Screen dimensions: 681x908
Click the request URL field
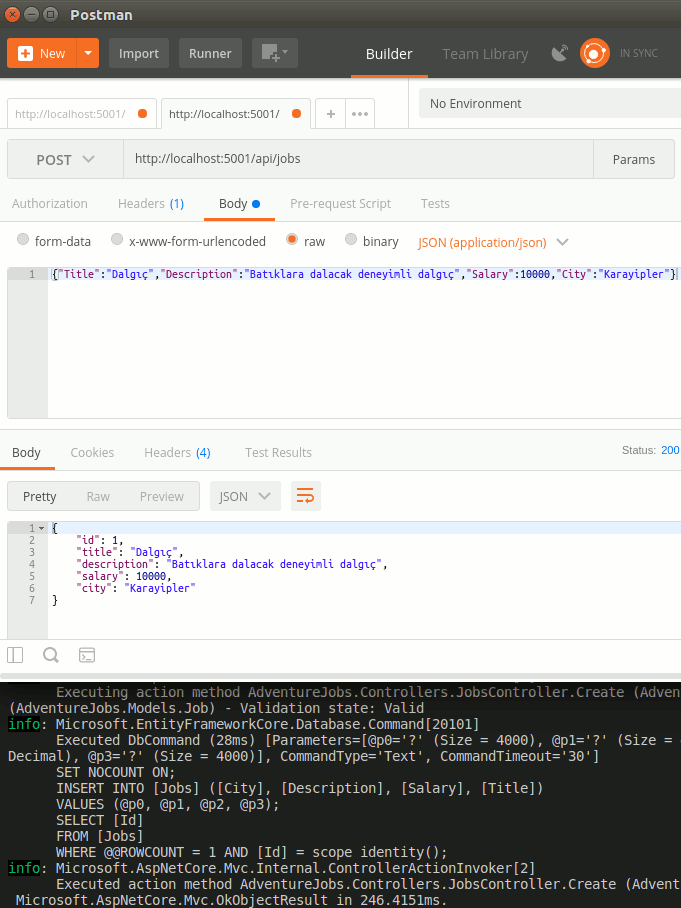[358, 159]
